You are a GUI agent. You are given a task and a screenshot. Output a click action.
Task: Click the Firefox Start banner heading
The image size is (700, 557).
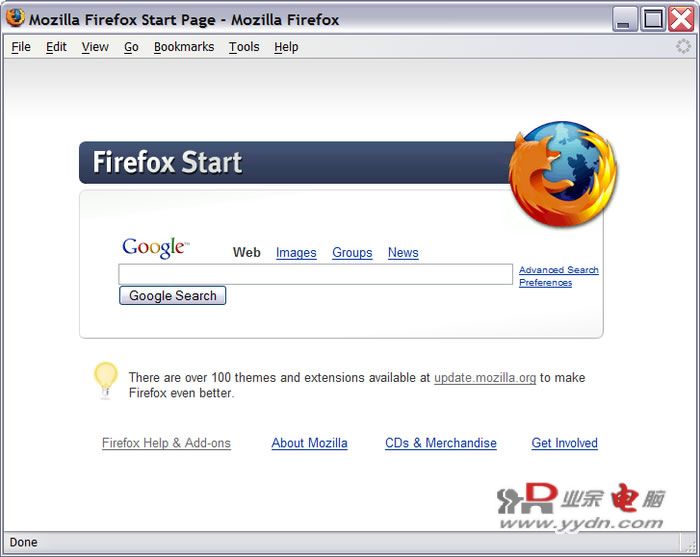click(167, 162)
